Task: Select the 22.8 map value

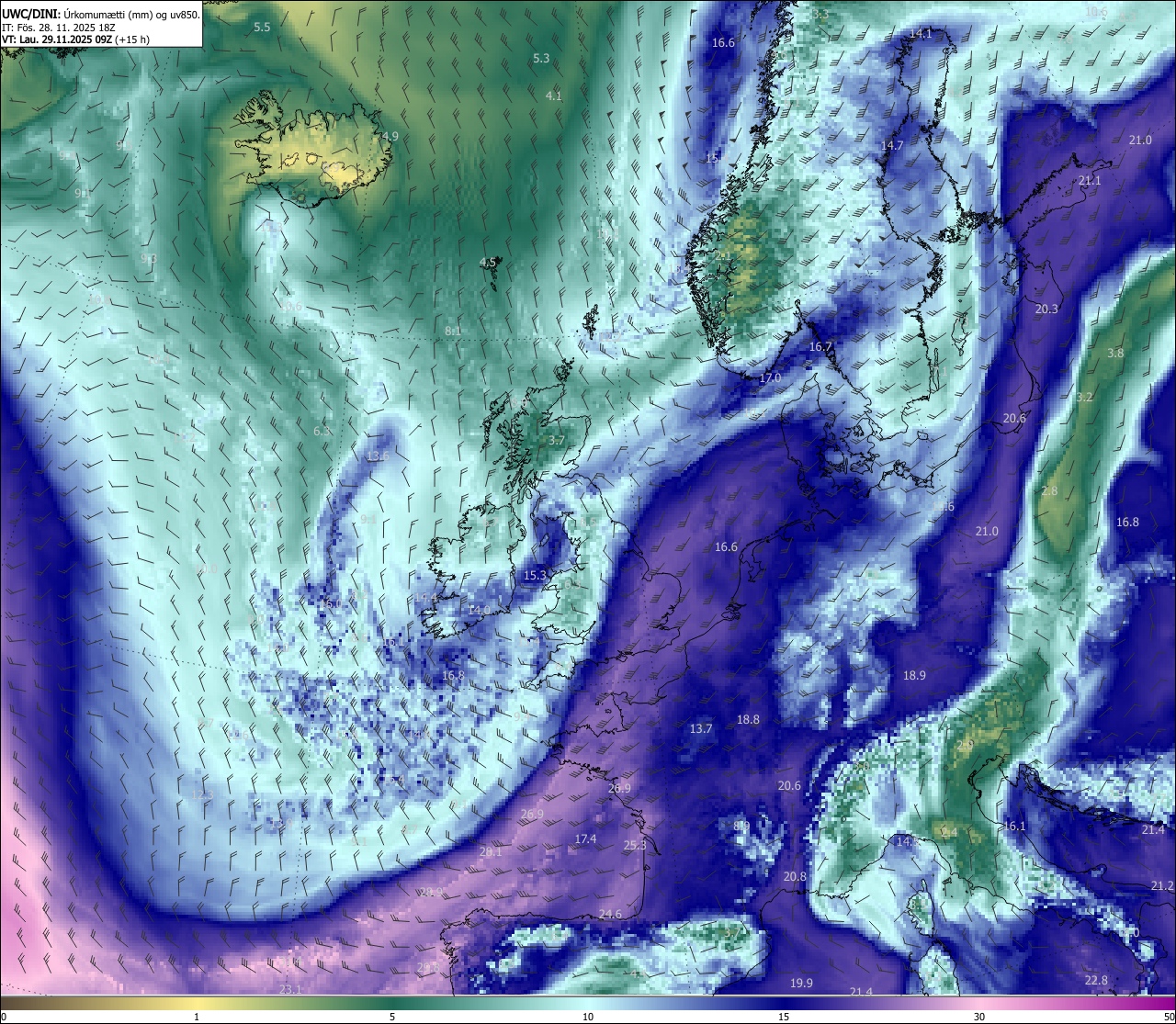Action: (1096, 980)
